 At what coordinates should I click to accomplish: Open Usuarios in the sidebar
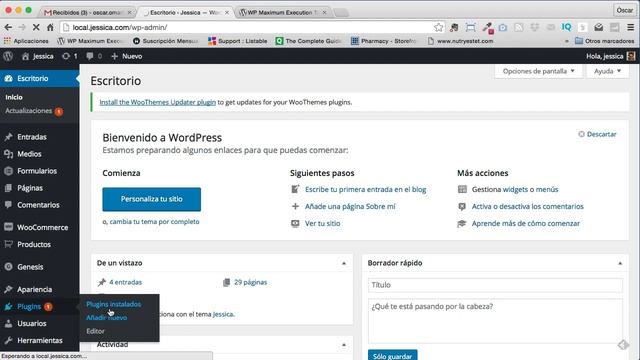[x=40, y=323]
